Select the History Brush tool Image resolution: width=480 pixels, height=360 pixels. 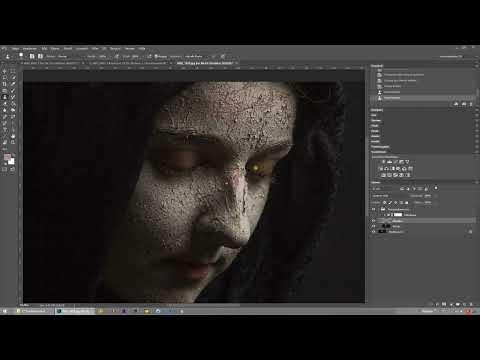click(x=13, y=97)
